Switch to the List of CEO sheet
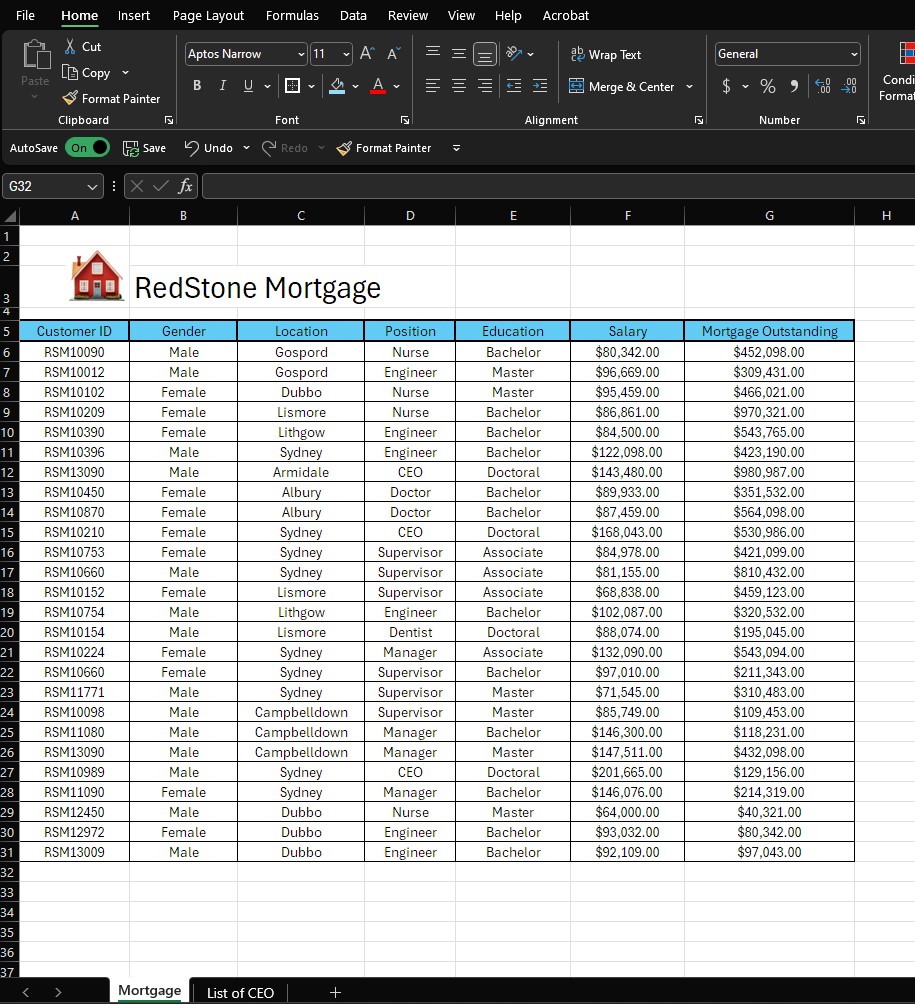Viewport: 915px width, 1004px height. click(240, 992)
